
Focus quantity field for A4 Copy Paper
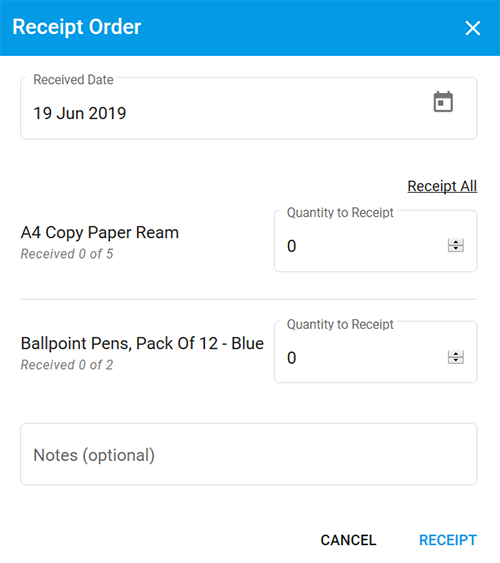375,241
